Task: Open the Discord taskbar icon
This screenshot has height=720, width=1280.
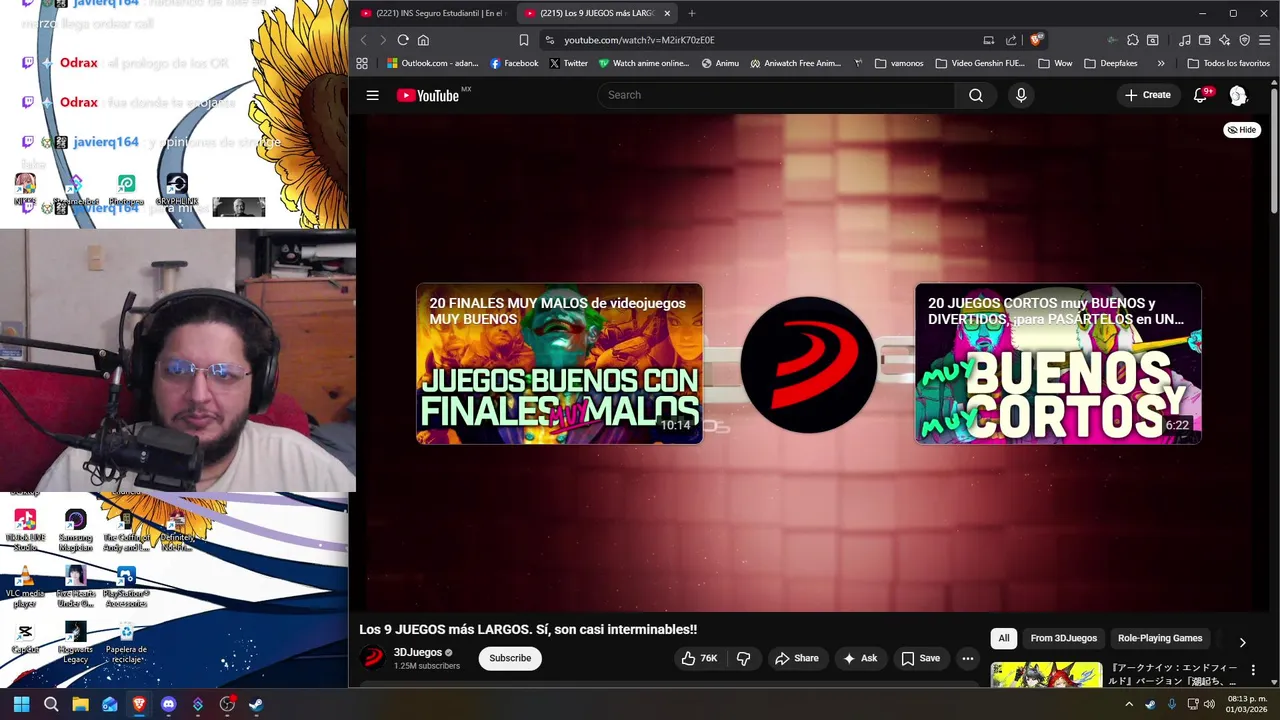Action: (168, 704)
